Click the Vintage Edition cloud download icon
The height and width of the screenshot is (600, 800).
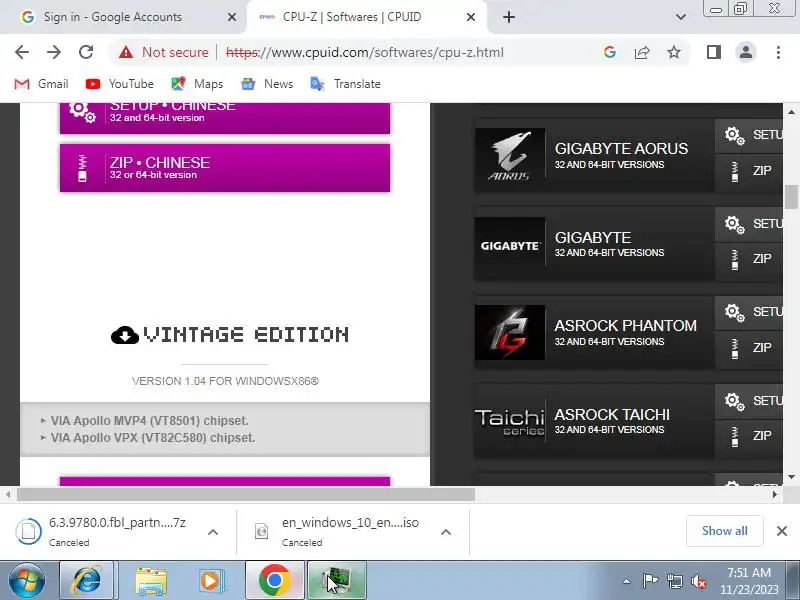click(125, 335)
